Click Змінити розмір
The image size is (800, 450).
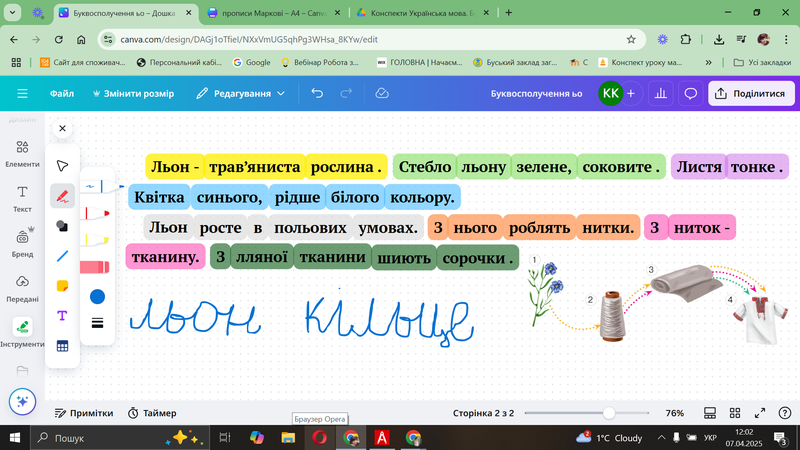(x=133, y=93)
